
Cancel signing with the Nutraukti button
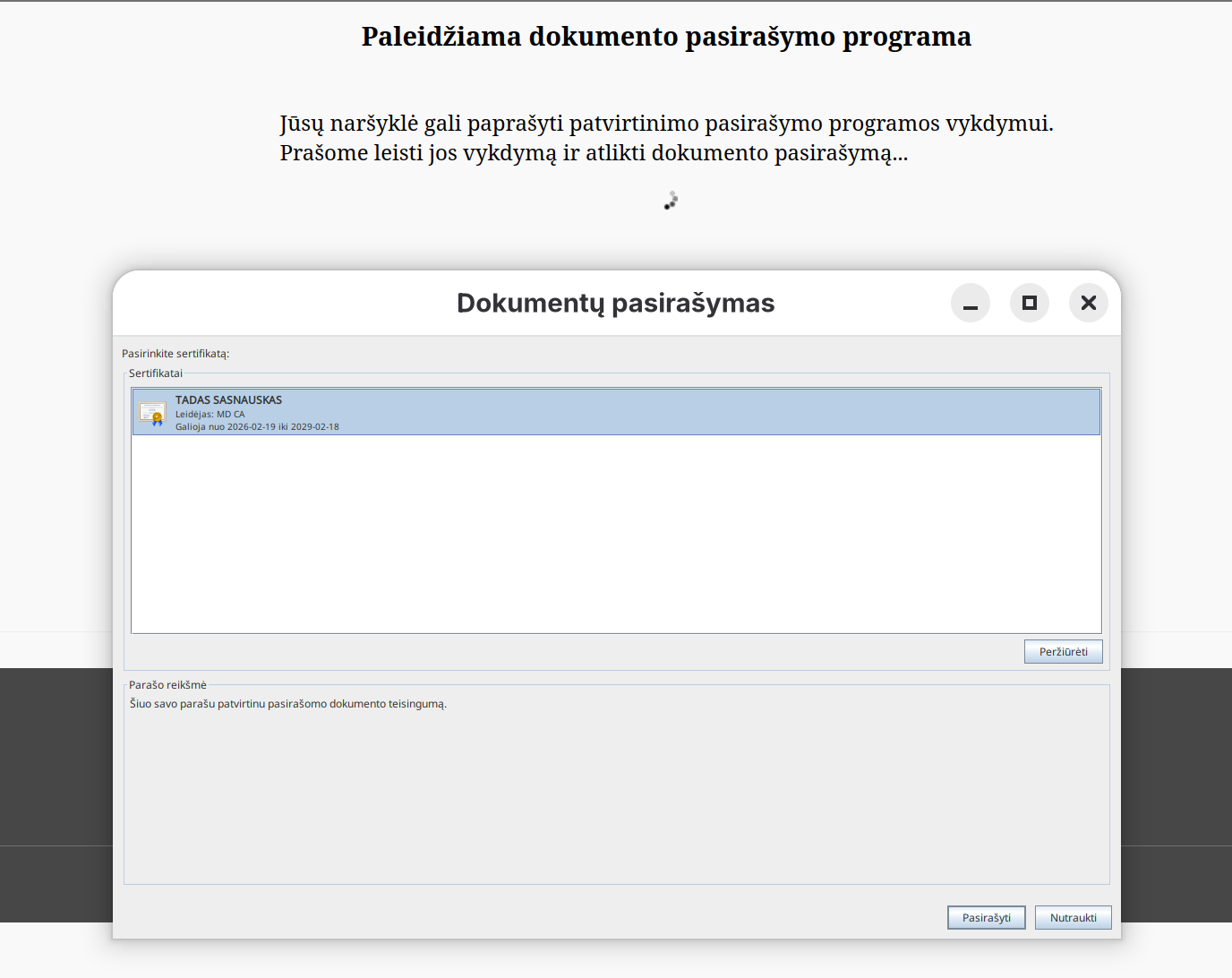click(x=1074, y=918)
